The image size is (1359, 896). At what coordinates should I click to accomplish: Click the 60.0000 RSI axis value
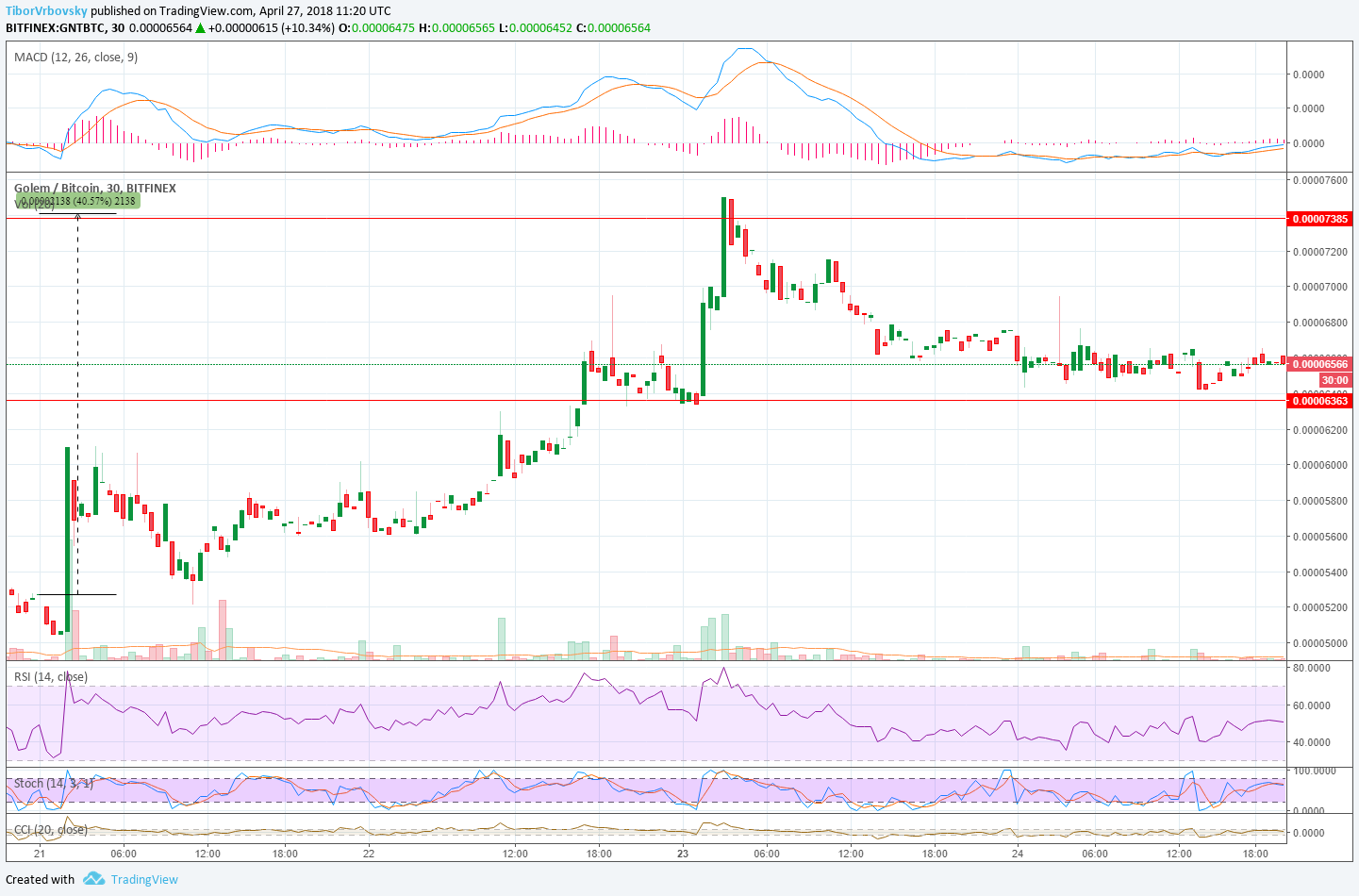pos(1311,705)
